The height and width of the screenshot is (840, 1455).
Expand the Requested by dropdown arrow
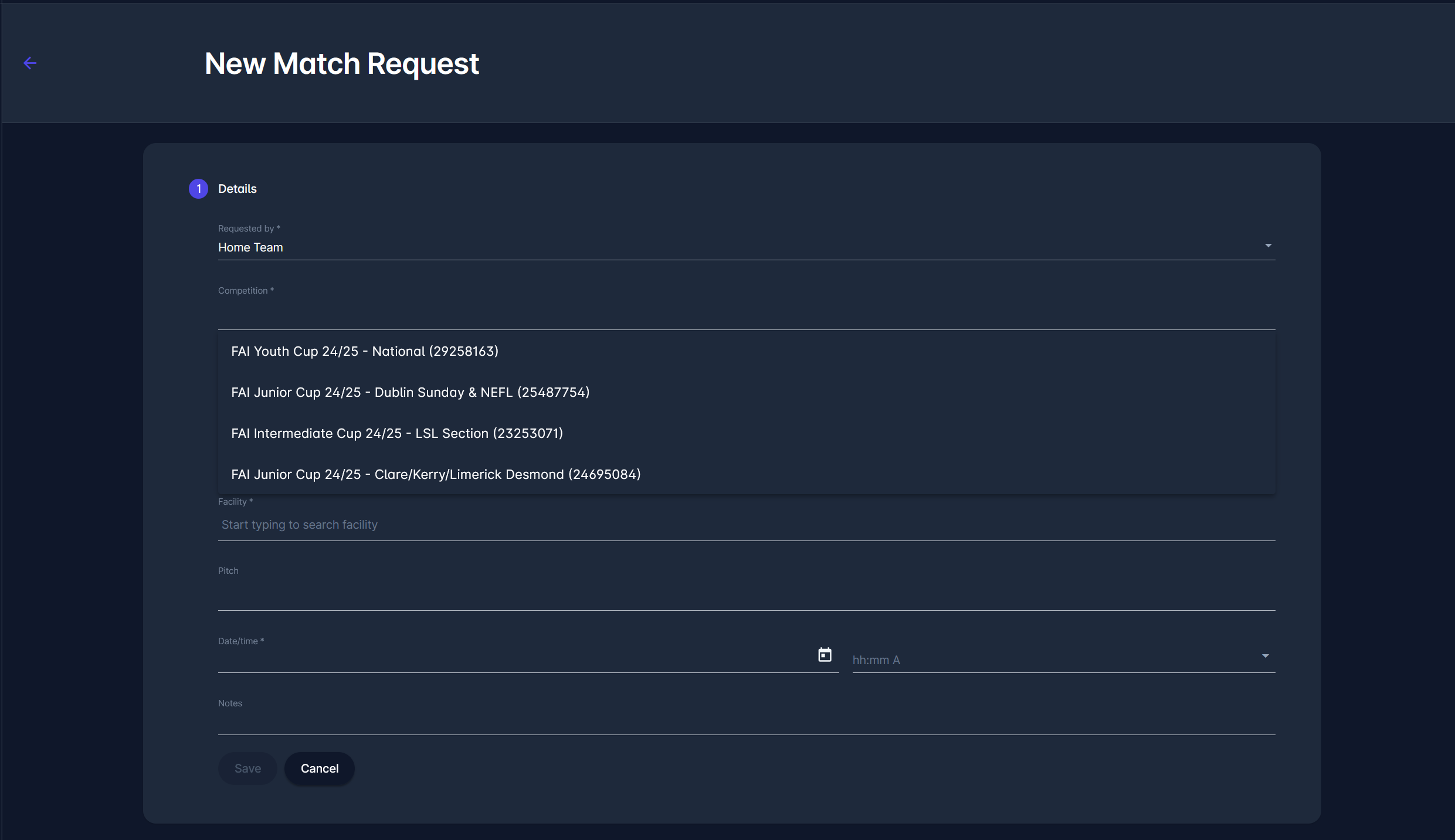point(1268,246)
